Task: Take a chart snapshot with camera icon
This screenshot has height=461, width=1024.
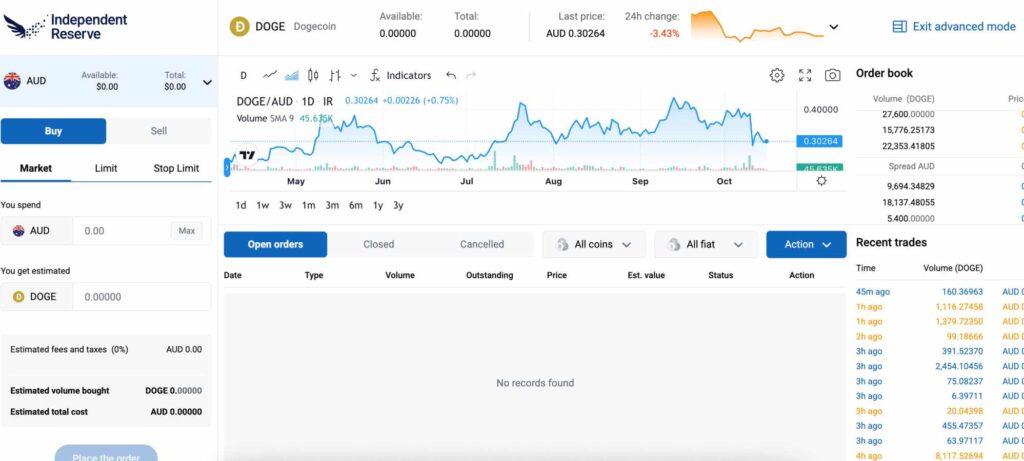Action: tap(833, 75)
